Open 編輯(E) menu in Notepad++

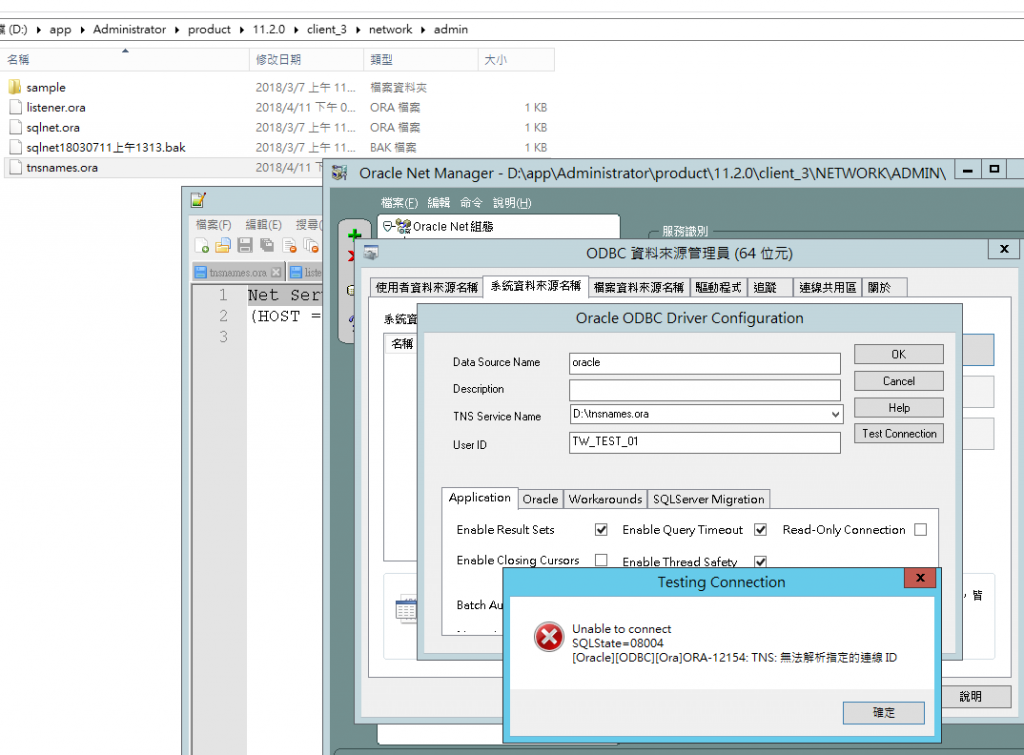(x=263, y=225)
